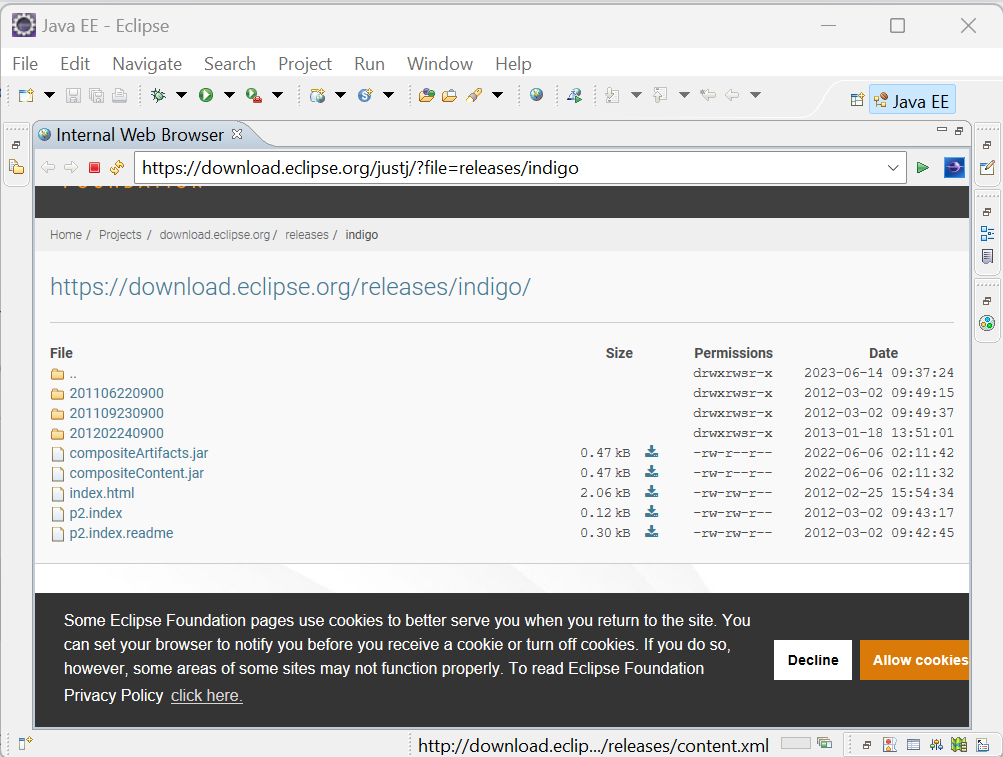Viewport: 1003px width, 757px height.
Task: Select the Java EE perspective button
Action: [x=912, y=100]
